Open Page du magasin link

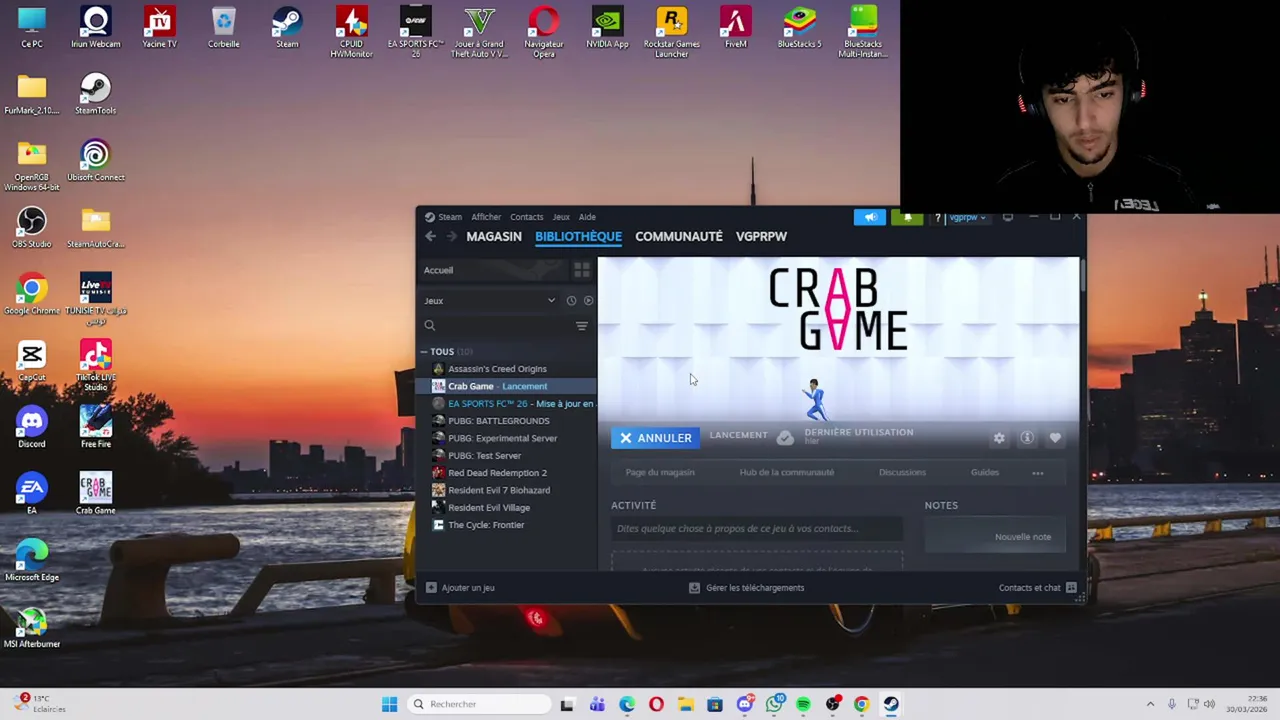[x=659, y=473]
